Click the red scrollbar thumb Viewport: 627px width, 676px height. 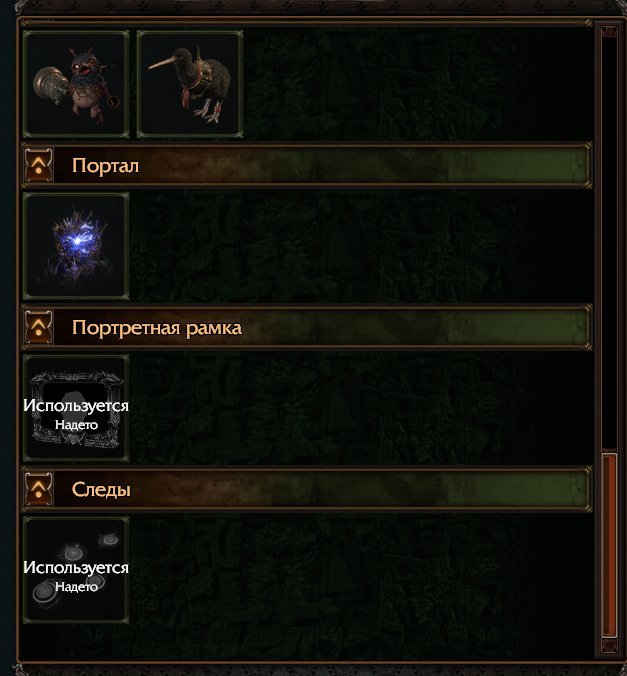pyautogui.click(x=609, y=545)
